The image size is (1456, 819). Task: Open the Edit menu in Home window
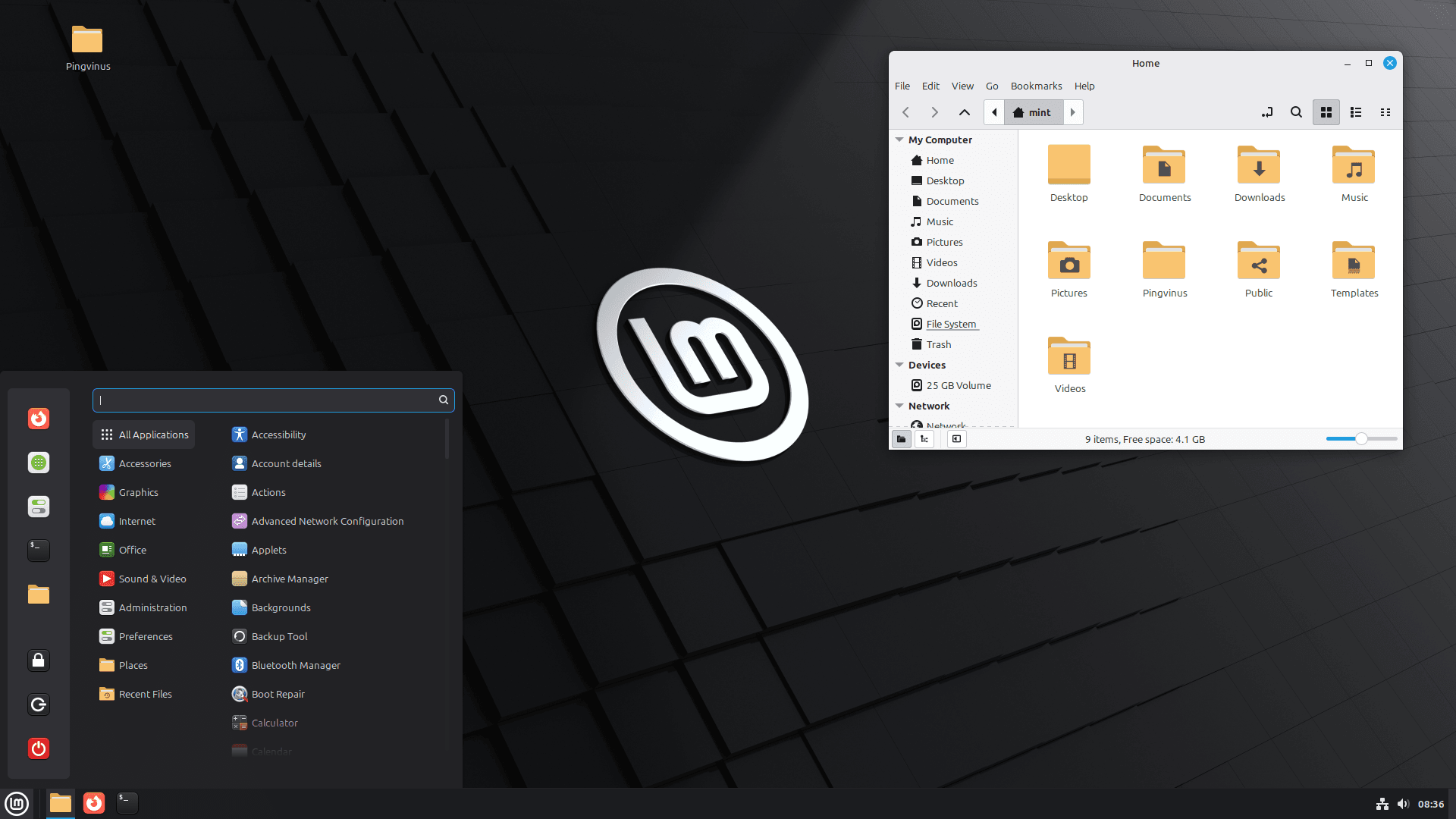click(930, 86)
